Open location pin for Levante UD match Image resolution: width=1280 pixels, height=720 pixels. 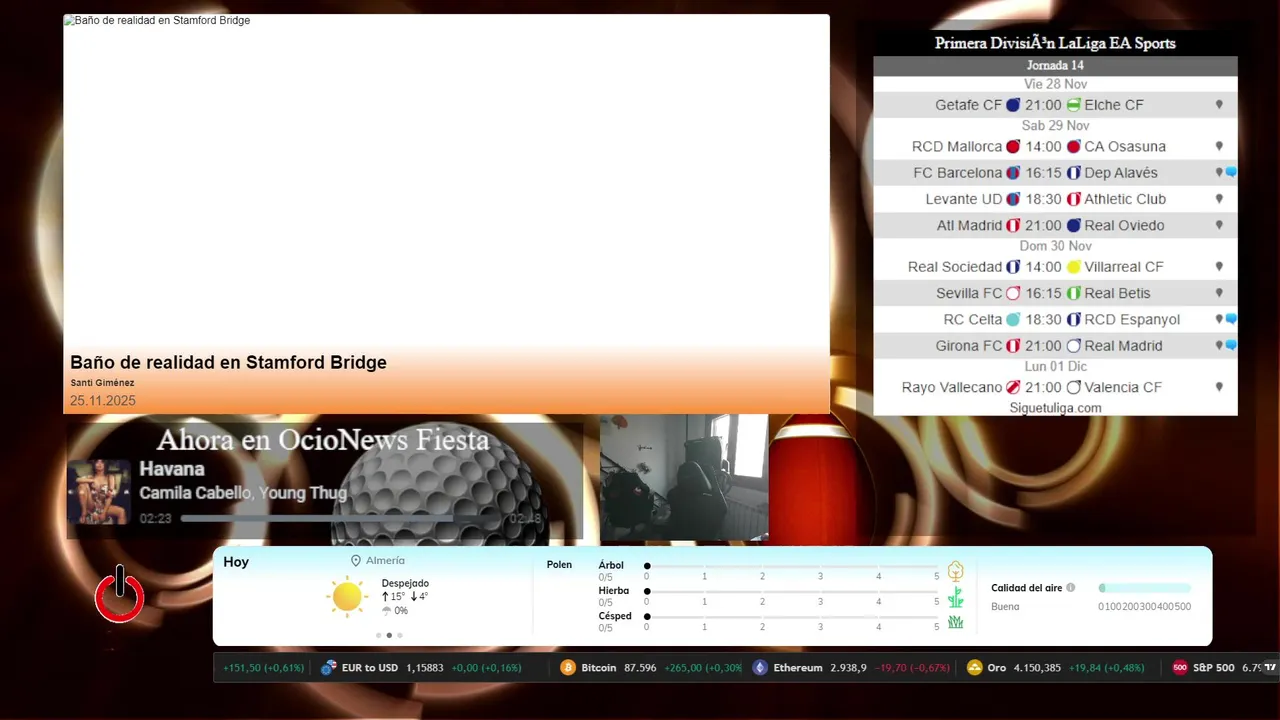click(x=1219, y=198)
